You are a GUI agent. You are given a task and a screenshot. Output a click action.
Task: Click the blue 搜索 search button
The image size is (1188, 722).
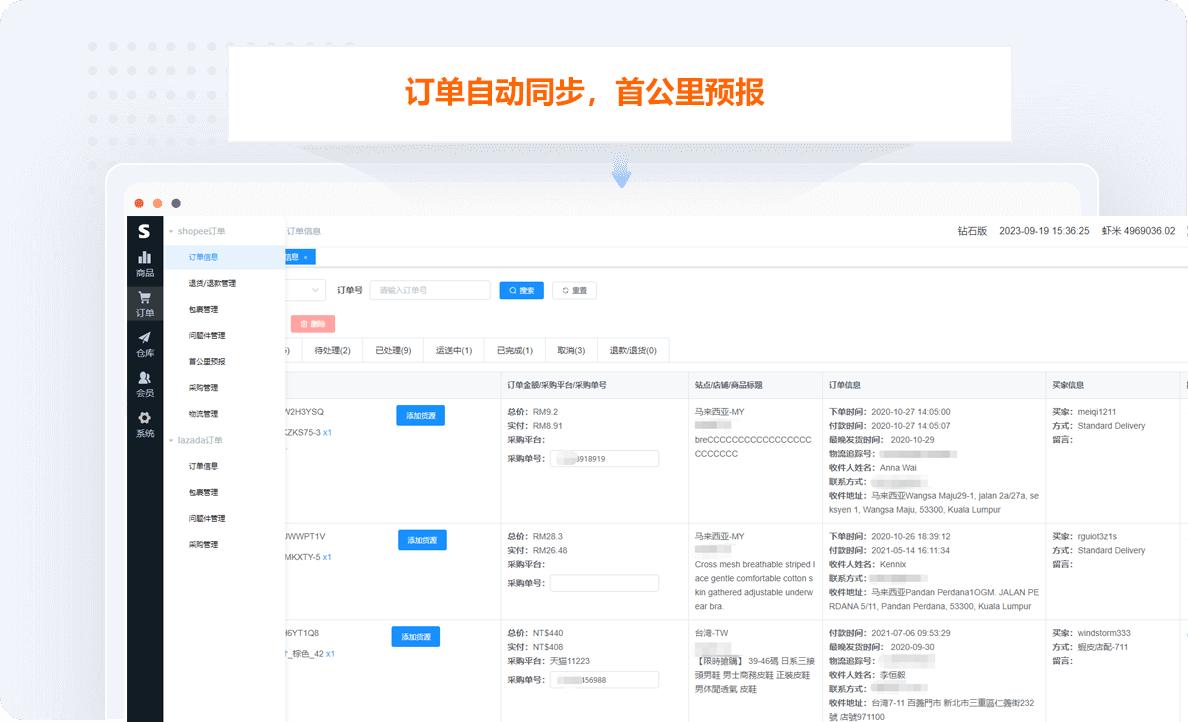coord(520,290)
